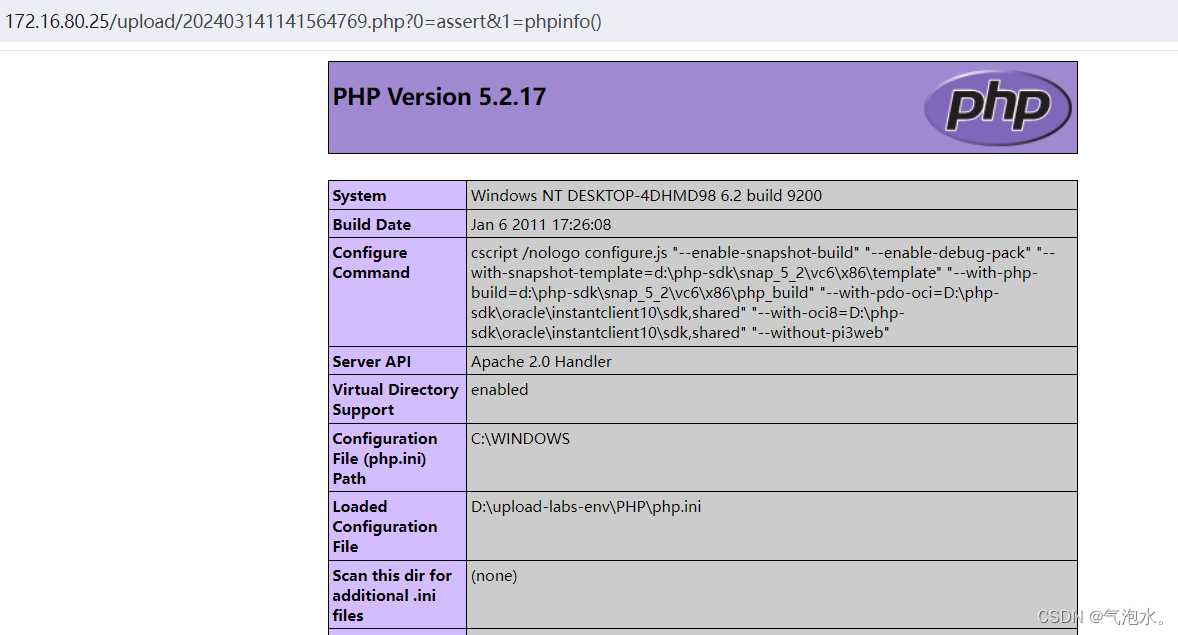Image resolution: width=1178 pixels, height=635 pixels.
Task: Select the PHP Version 5.2.17 heading
Action: click(439, 97)
